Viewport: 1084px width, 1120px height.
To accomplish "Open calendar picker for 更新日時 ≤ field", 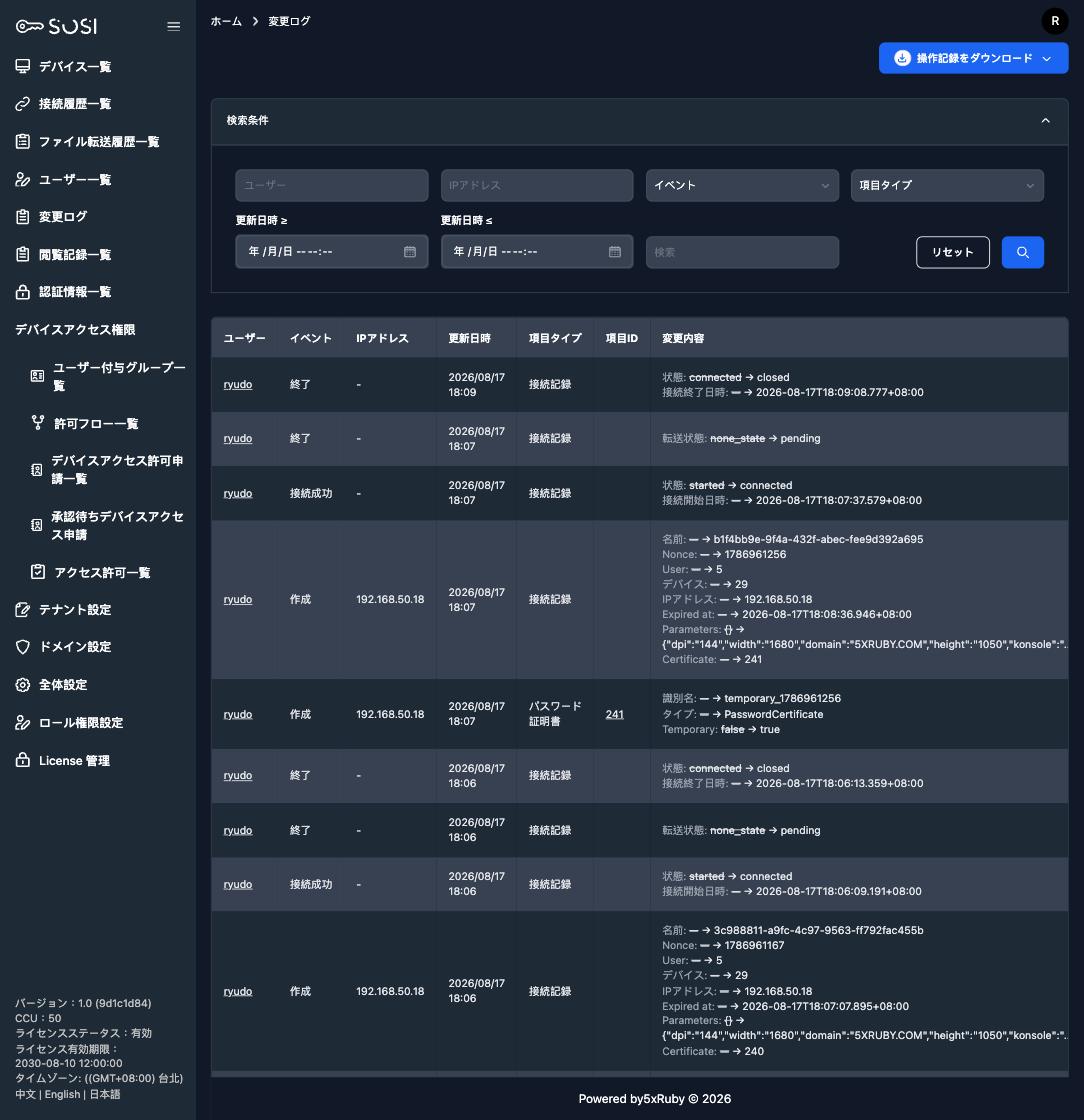I will tap(615, 251).
